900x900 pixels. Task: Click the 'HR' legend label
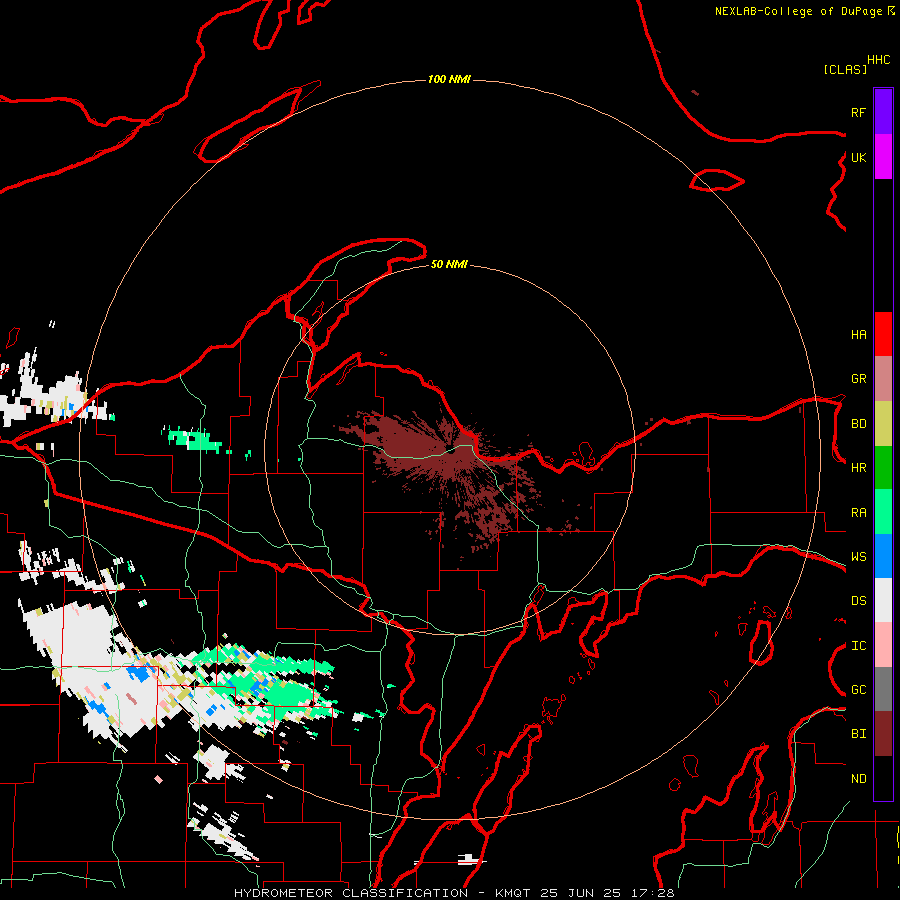[x=859, y=468]
